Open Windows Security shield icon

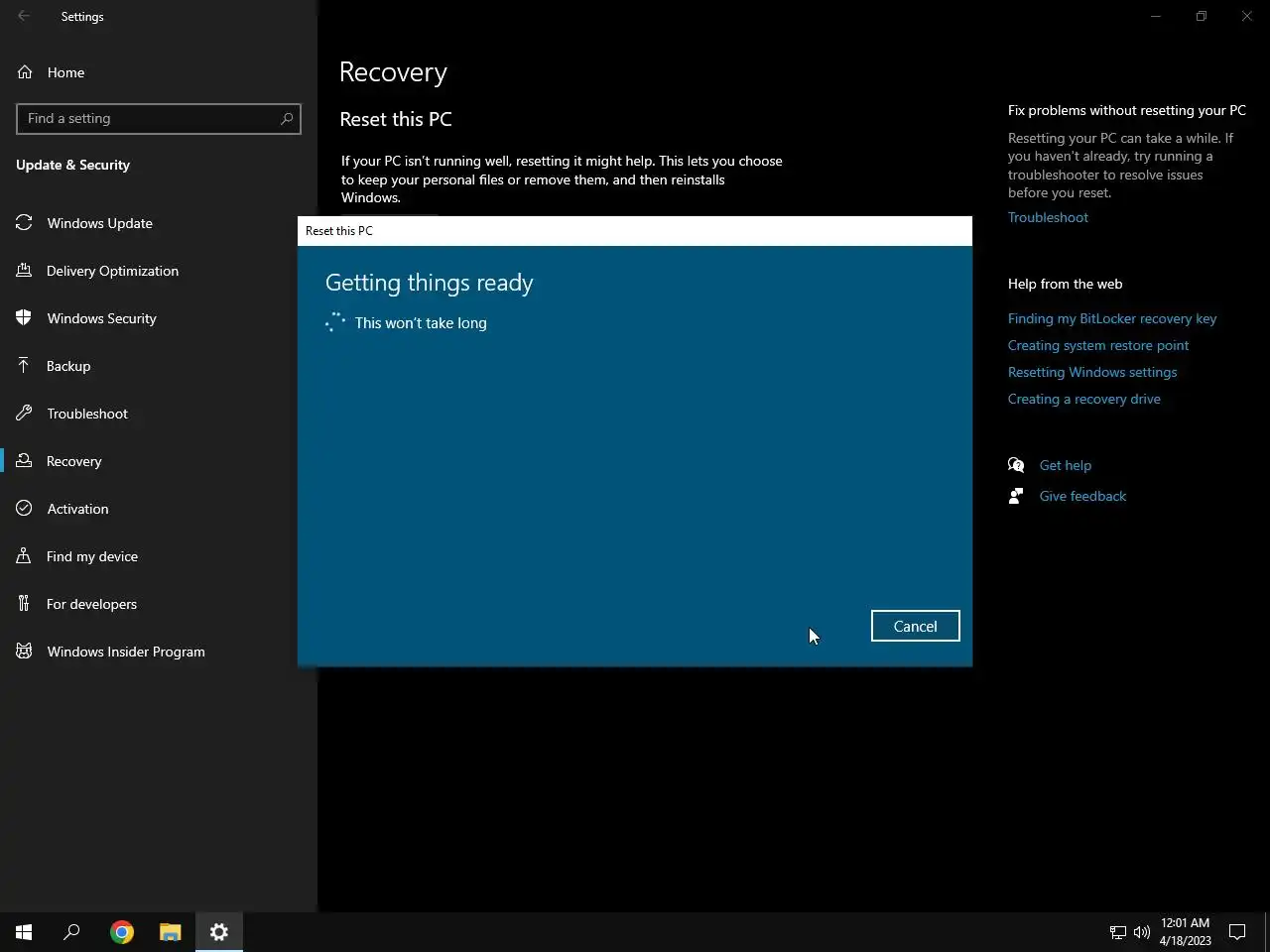24,318
